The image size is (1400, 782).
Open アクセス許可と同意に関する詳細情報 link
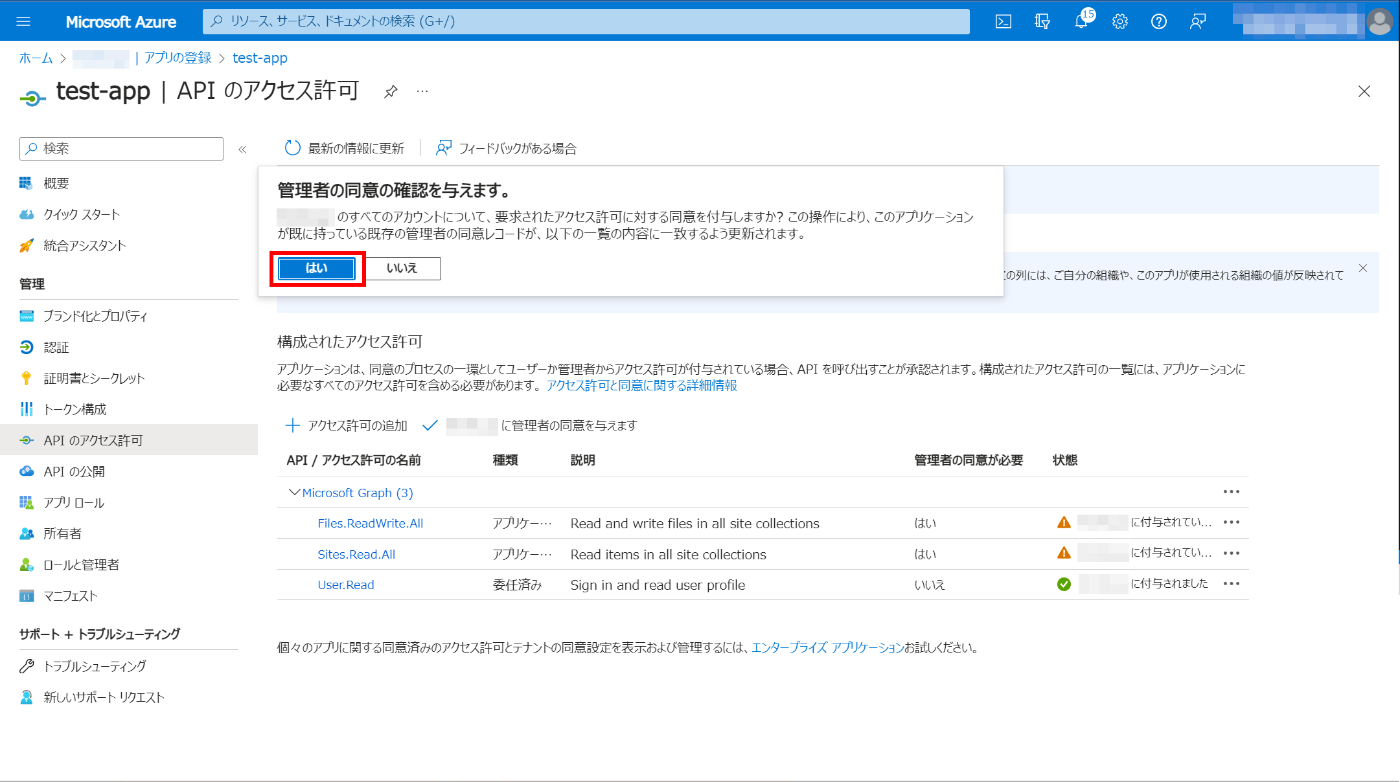[x=642, y=385]
